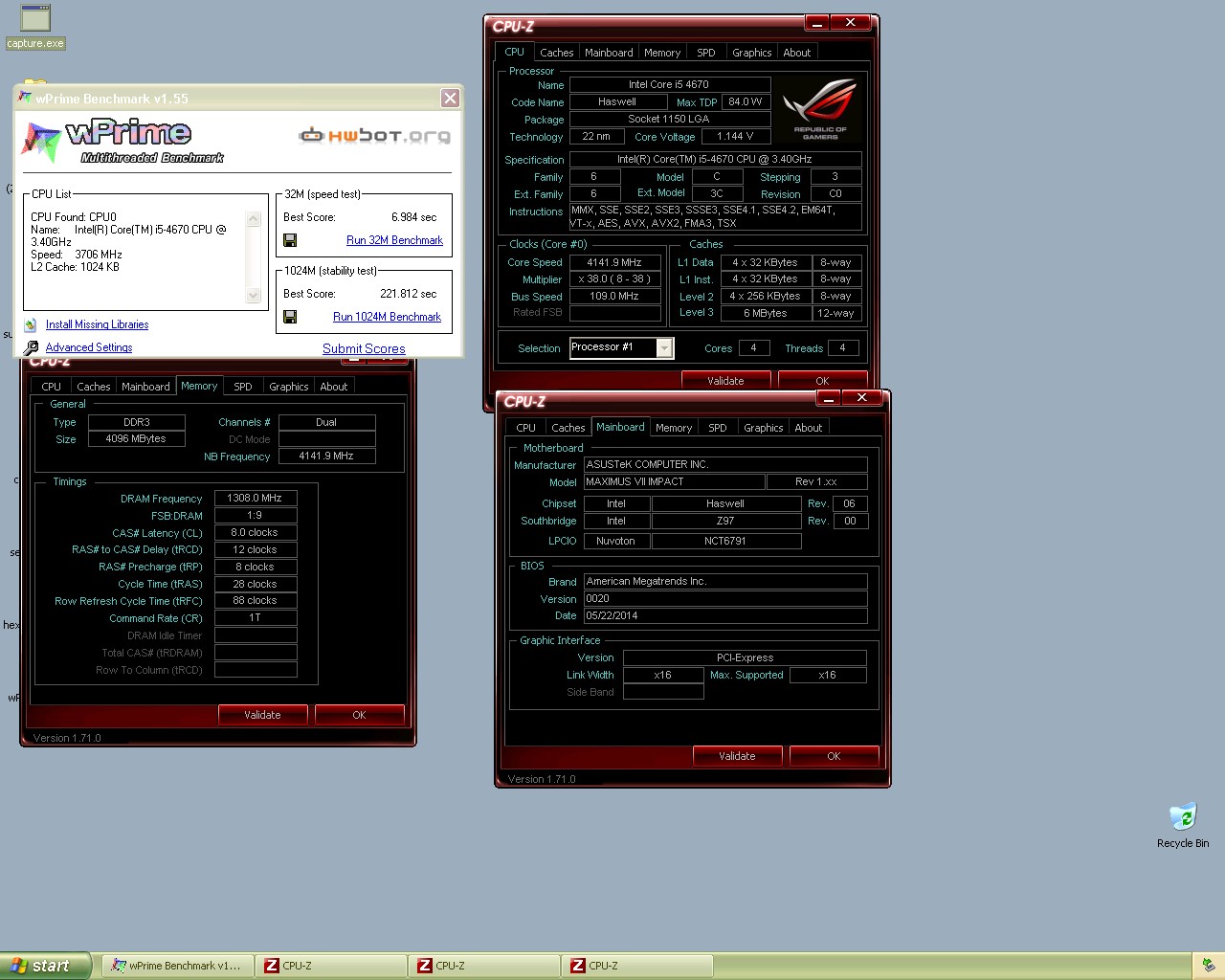Open Memory tab in top CPU-Z window
This screenshot has height=980, width=1225.
tap(662, 53)
